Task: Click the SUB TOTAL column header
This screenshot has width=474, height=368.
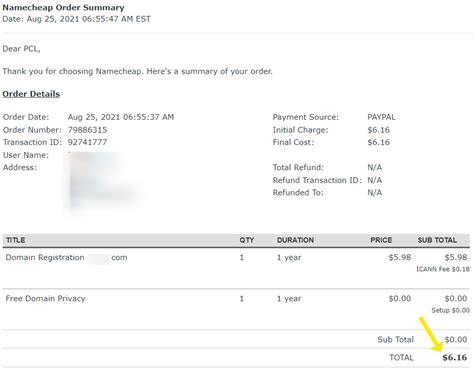Action: coord(437,240)
